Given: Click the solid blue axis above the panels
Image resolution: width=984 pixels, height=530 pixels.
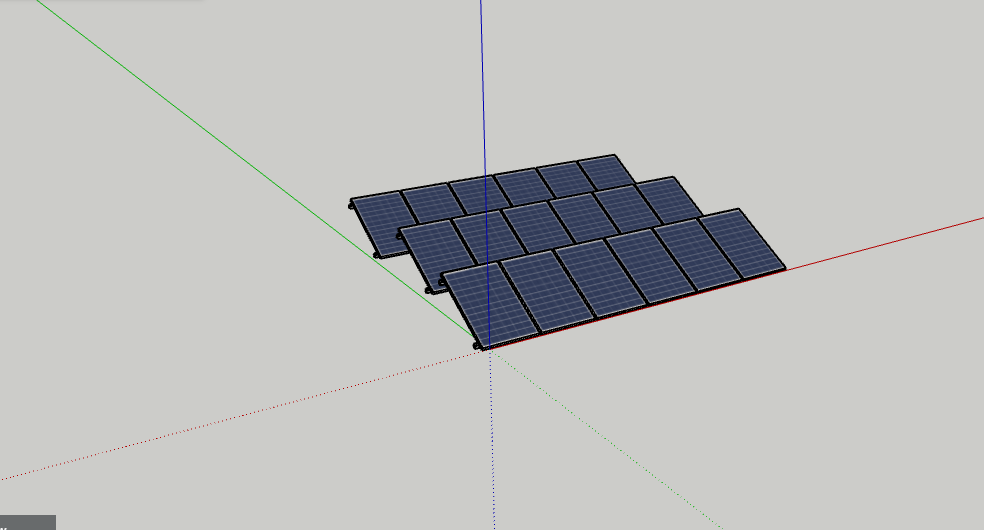Looking at the screenshot, I should 481,80.
